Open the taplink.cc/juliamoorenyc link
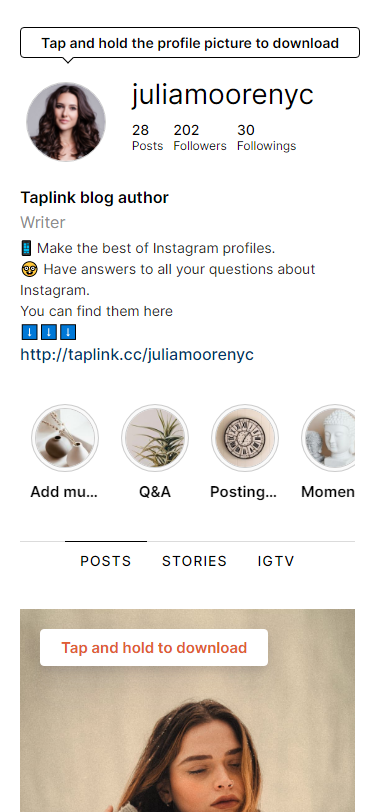Screen dimensions: 375x812 click(x=137, y=354)
